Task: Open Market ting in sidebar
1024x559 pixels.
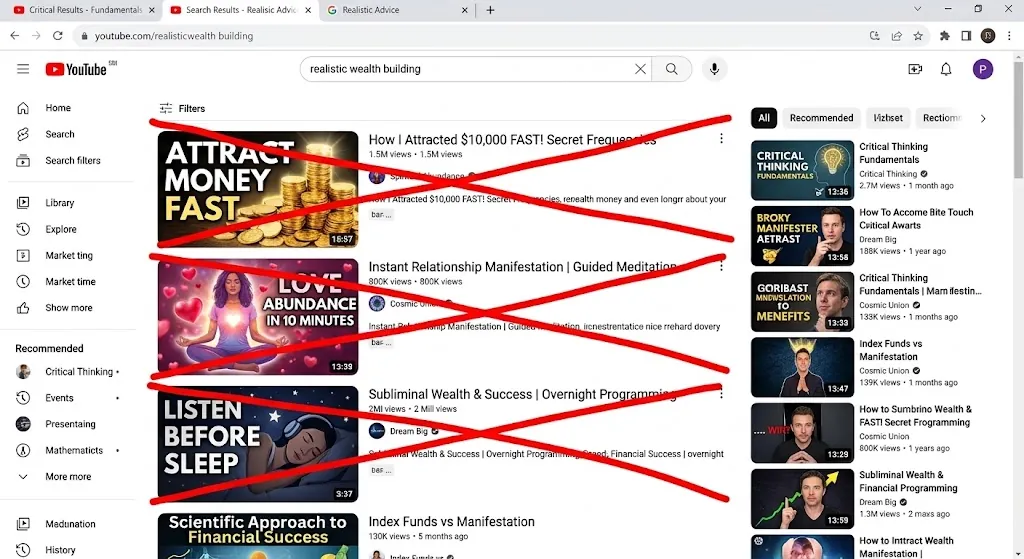Action: point(71,255)
